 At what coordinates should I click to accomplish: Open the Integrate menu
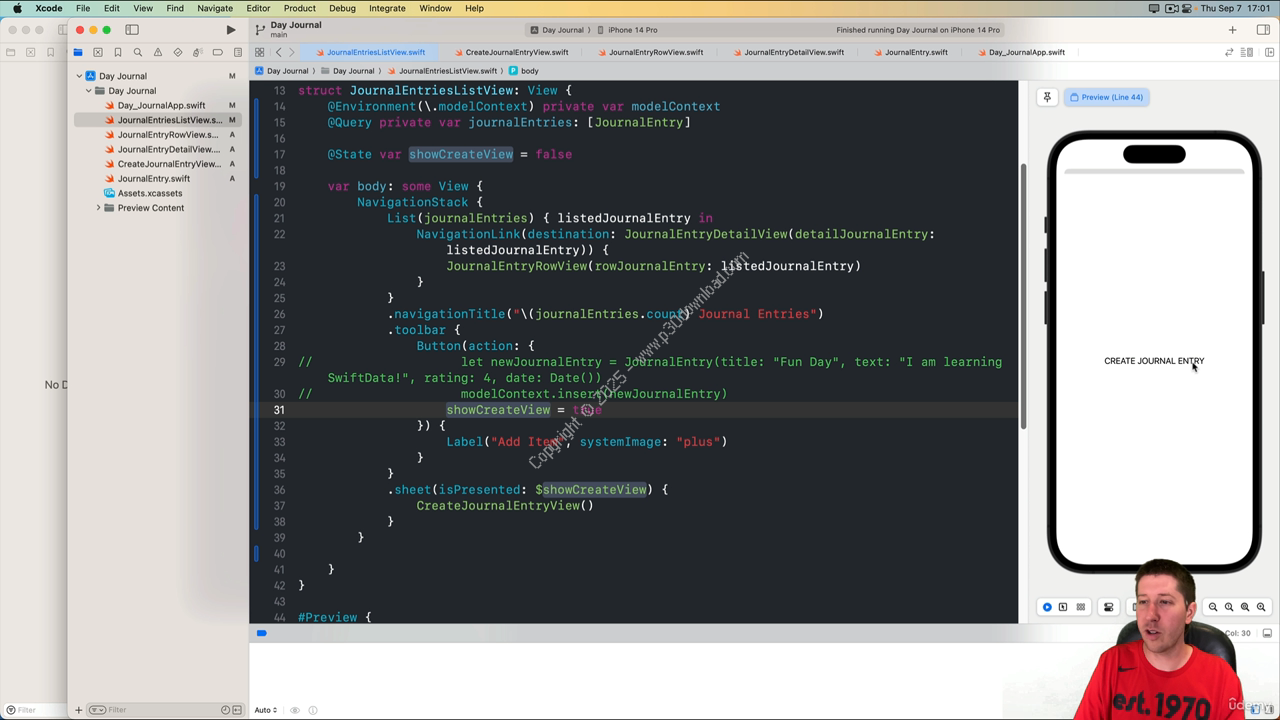tap(387, 8)
